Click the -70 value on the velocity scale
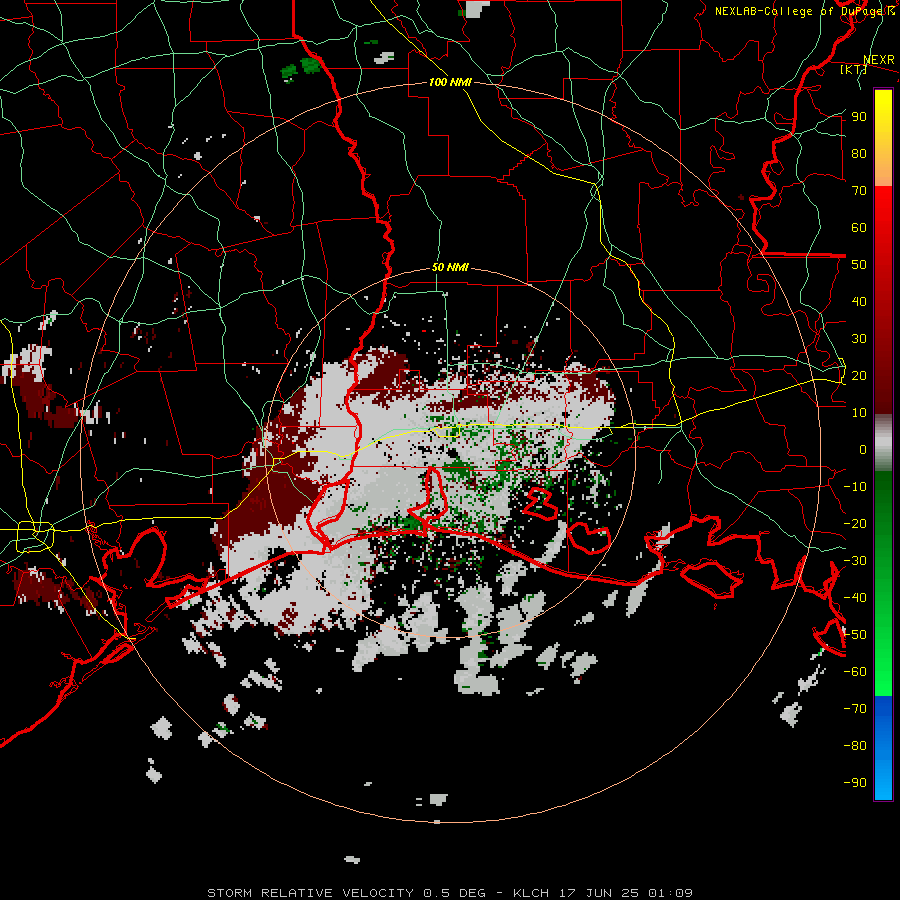This screenshot has width=900, height=900. (x=855, y=709)
